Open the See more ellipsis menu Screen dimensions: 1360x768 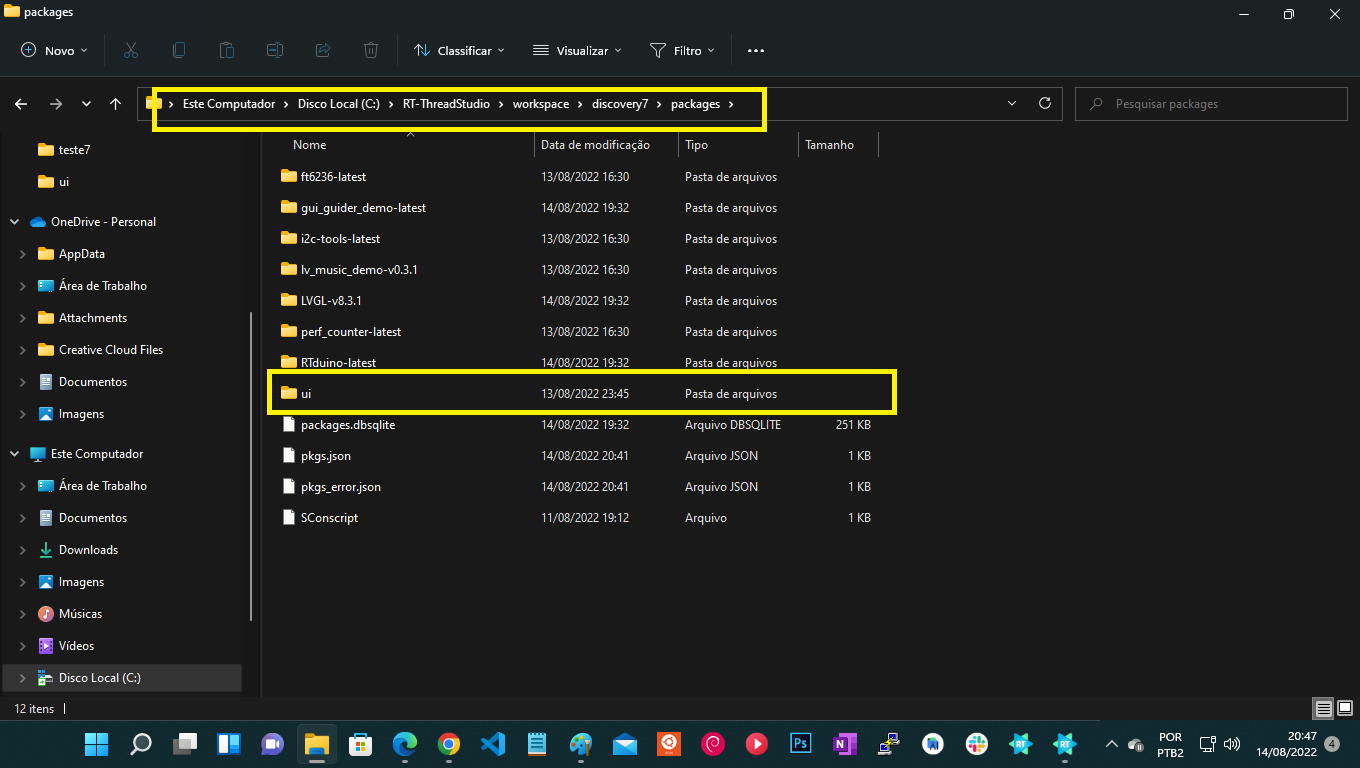755,50
